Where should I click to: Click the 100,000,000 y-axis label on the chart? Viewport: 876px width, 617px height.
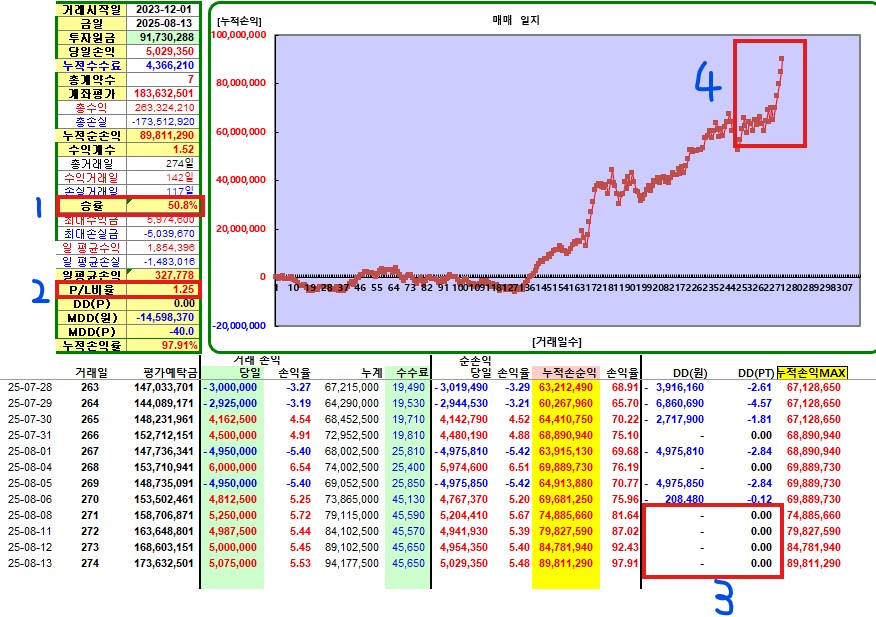(239, 35)
